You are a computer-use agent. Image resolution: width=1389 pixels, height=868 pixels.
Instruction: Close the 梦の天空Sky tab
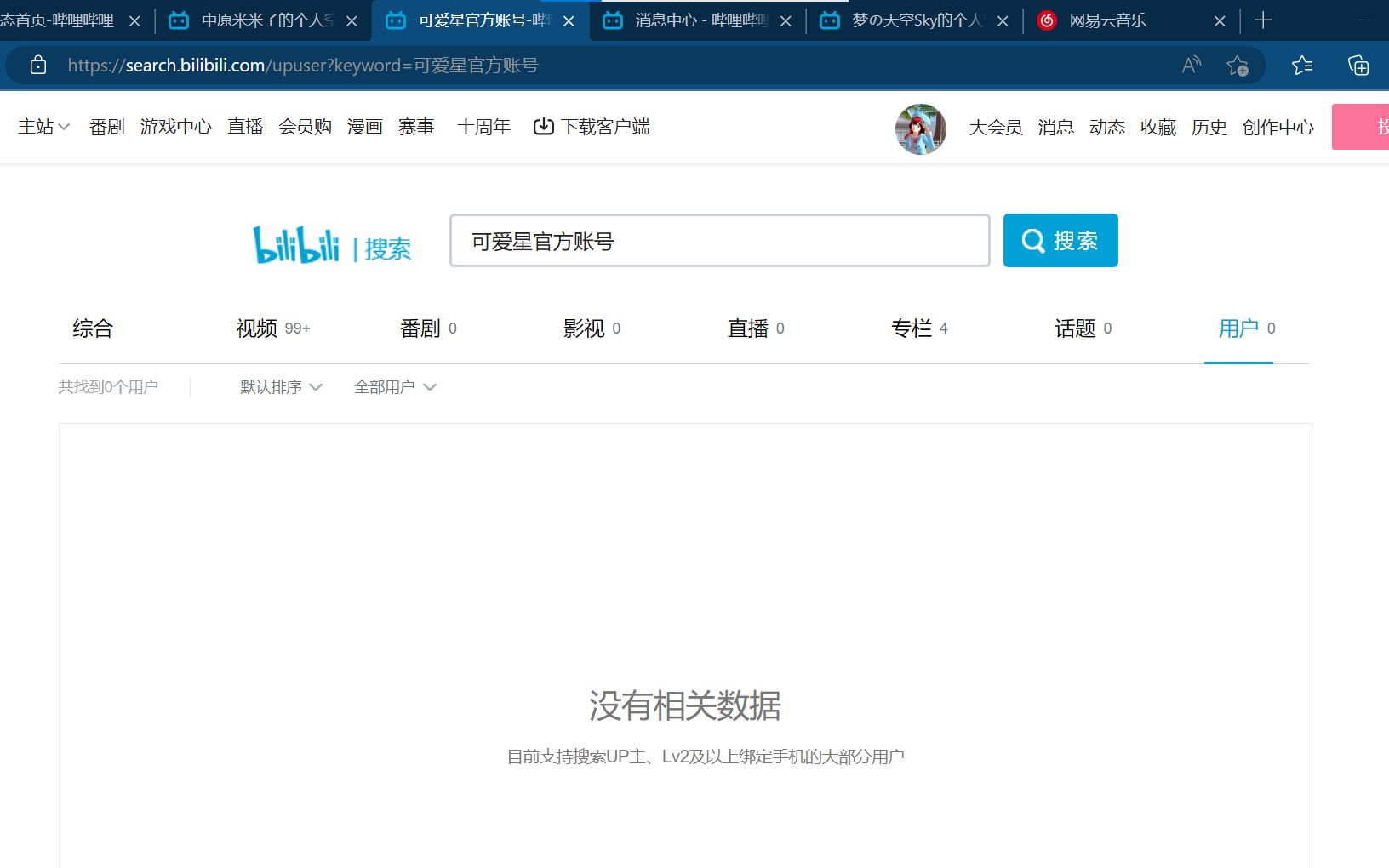coord(1003,21)
